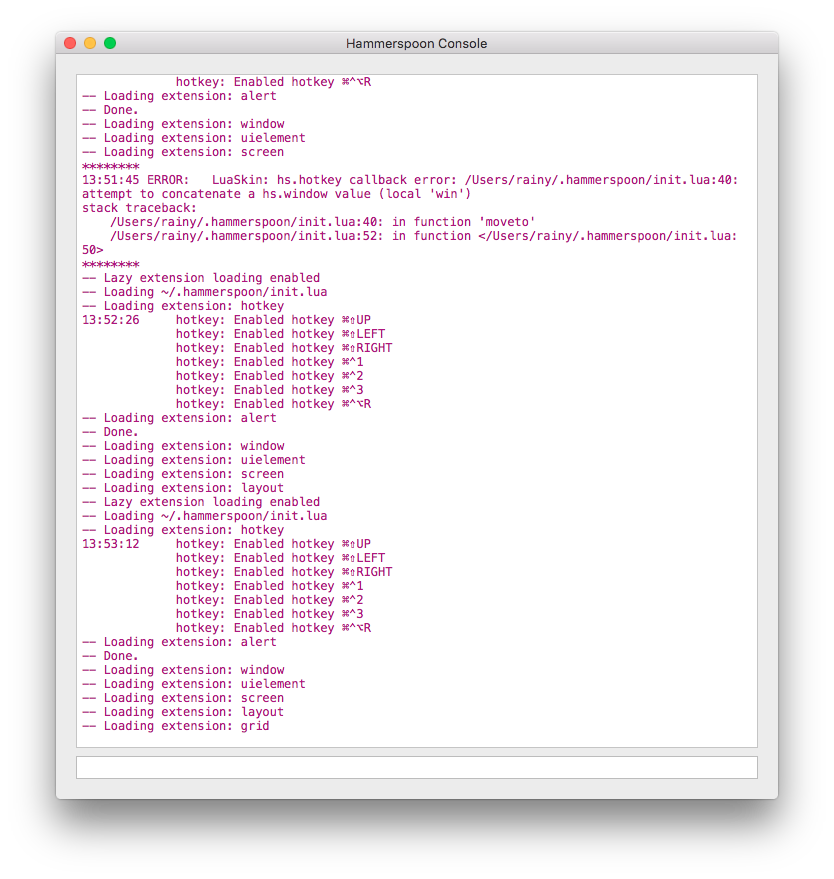834x879 pixels.
Task: Click the '13:53:12' timestamp
Action: pos(110,544)
